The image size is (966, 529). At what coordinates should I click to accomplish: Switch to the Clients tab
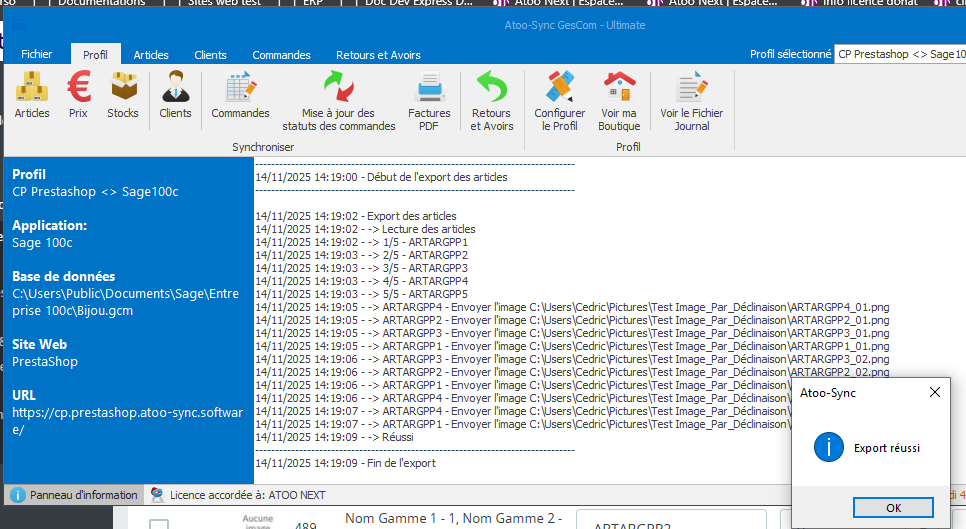coord(210,54)
